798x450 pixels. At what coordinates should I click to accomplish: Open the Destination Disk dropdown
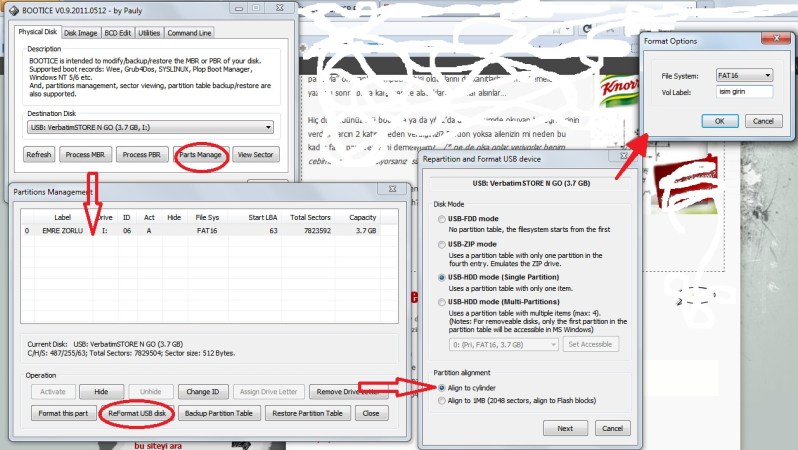pyautogui.click(x=150, y=127)
